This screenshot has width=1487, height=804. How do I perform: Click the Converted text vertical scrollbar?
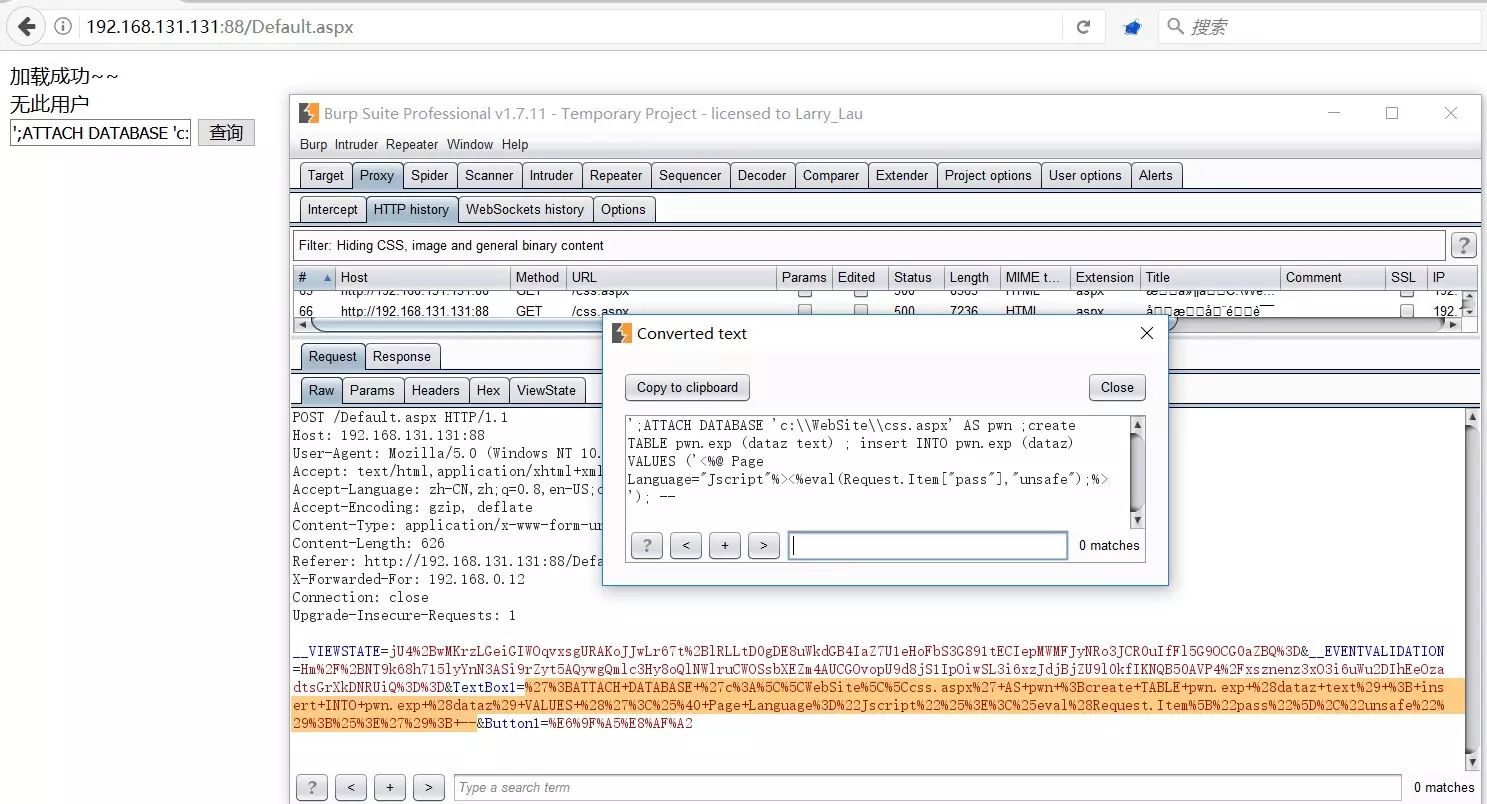(x=1137, y=472)
